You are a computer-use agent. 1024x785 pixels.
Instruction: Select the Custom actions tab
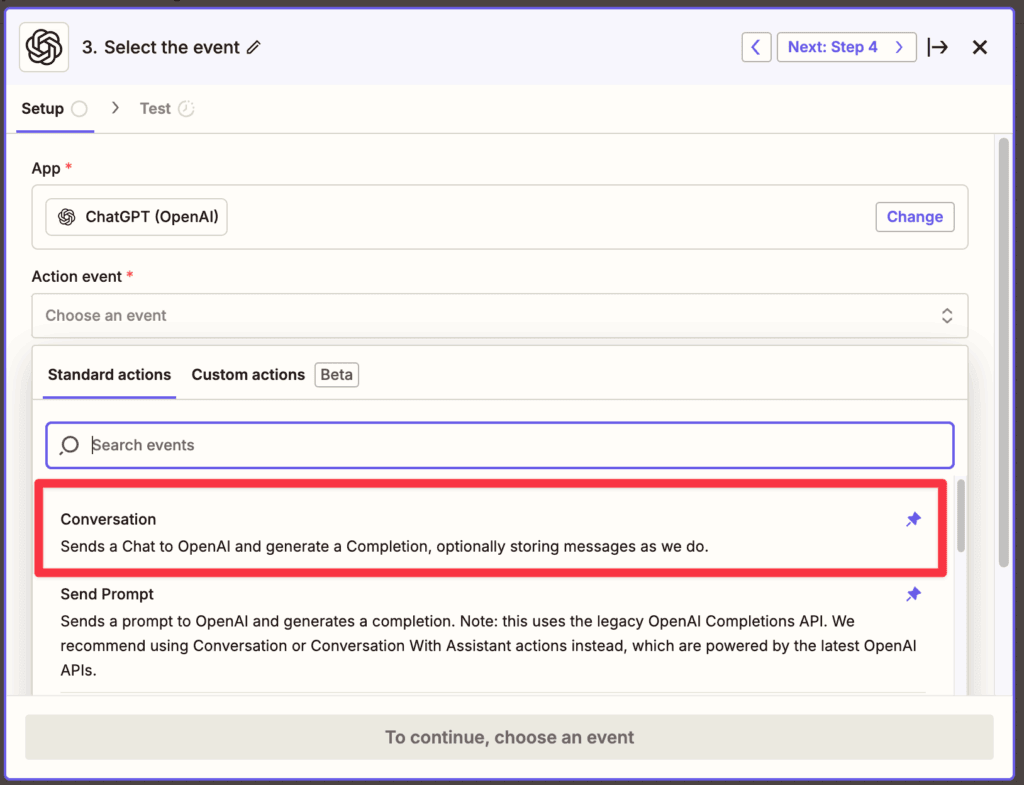pos(248,375)
